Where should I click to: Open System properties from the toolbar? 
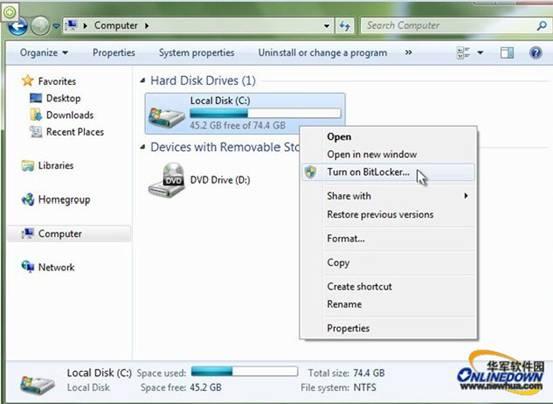196,53
